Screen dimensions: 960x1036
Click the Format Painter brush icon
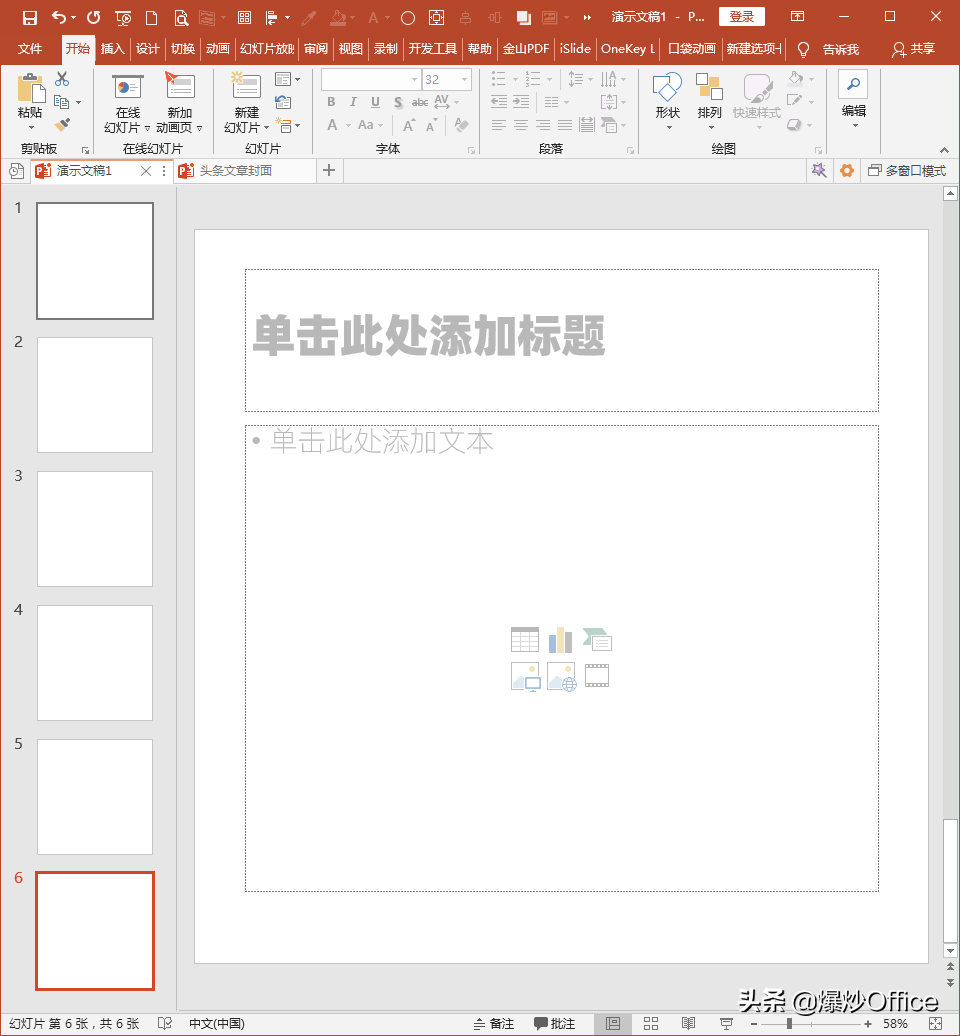(x=62, y=124)
